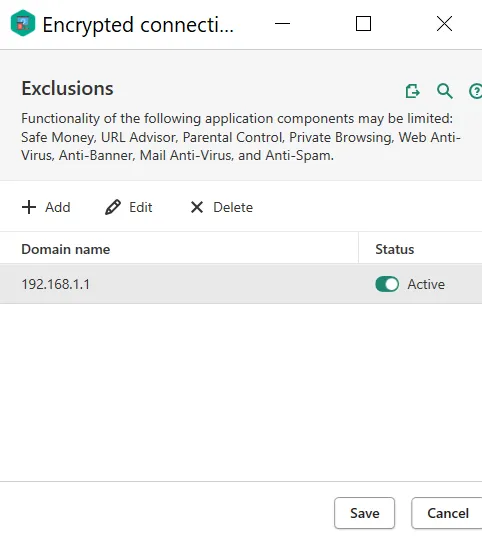This screenshot has height=541, width=482.
Task: Click the divider between Domain name and Status
Action: [x=358, y=248]
